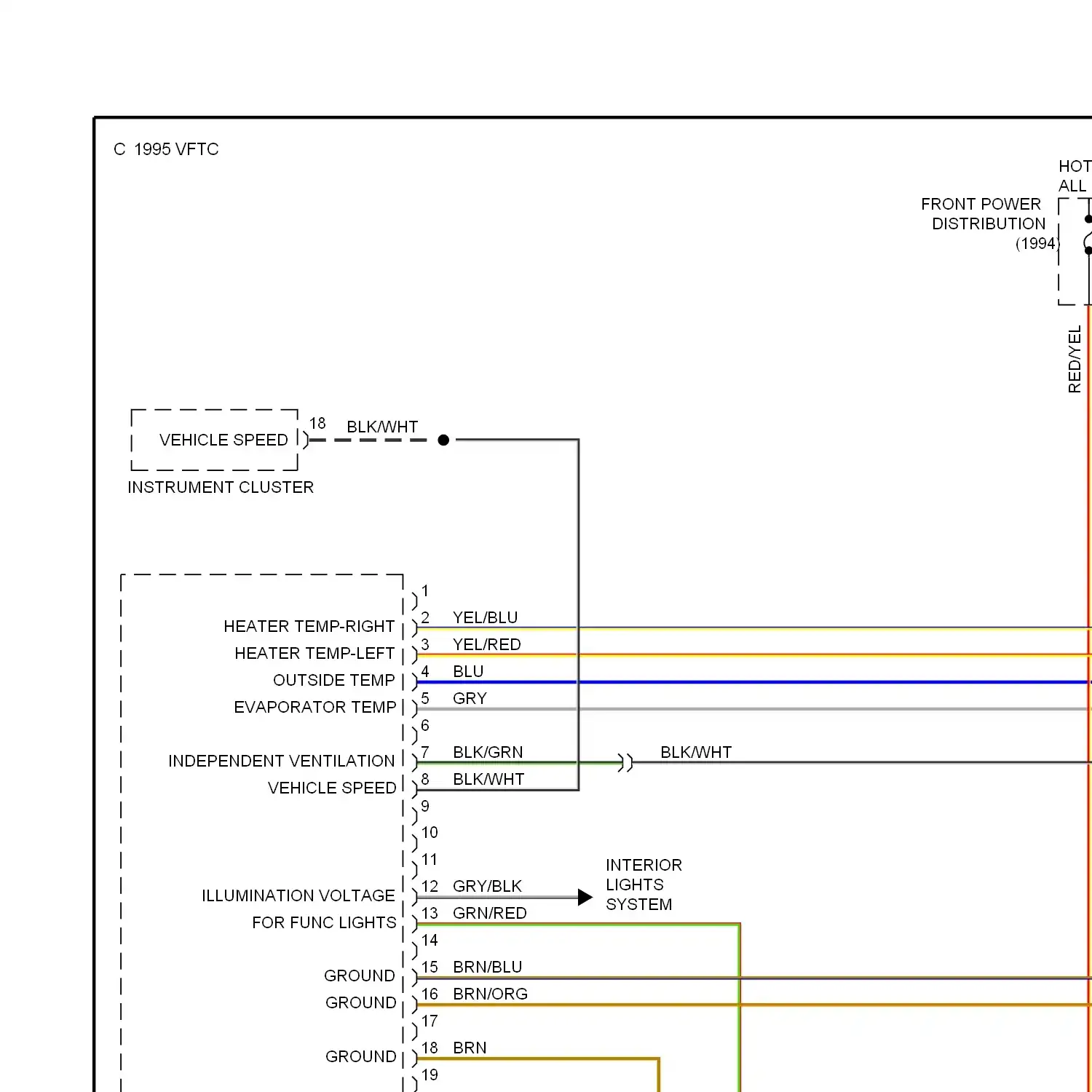Click pin number 6 on the control module

tap(425, 725)
